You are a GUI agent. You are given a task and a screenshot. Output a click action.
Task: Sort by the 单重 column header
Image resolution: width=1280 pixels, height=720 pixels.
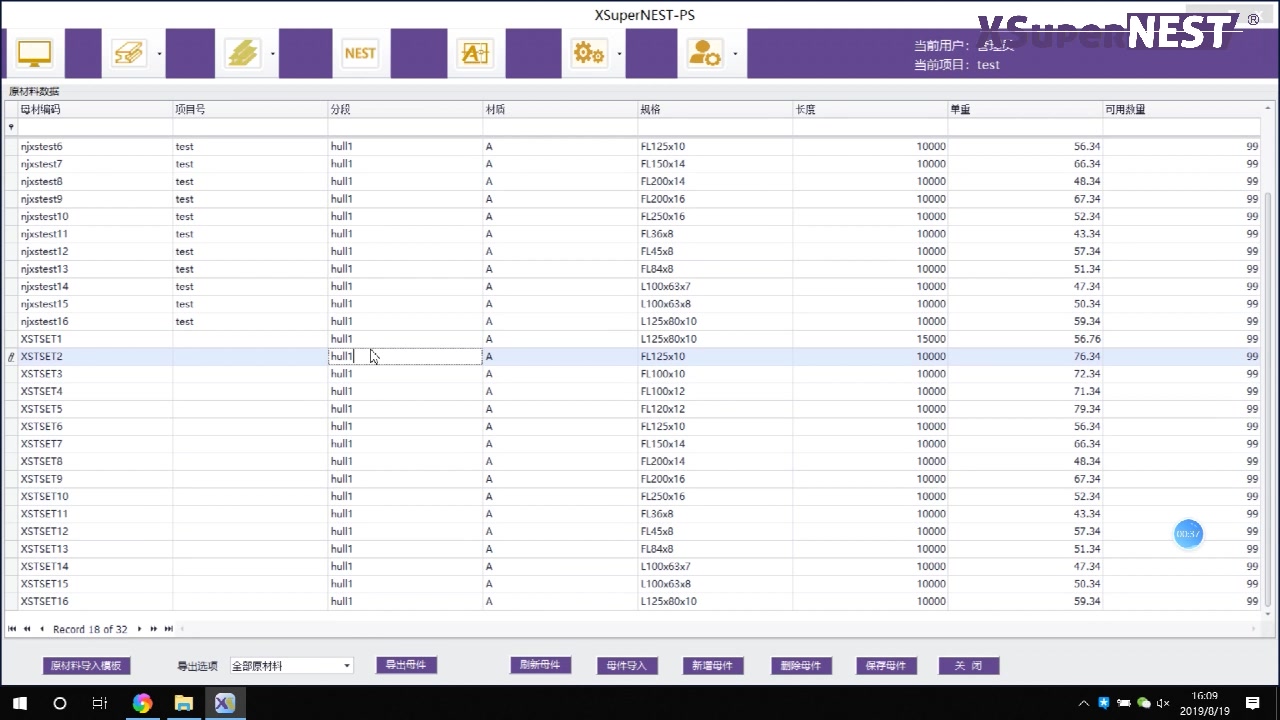pyautogui.click(x=1025, y=109)
